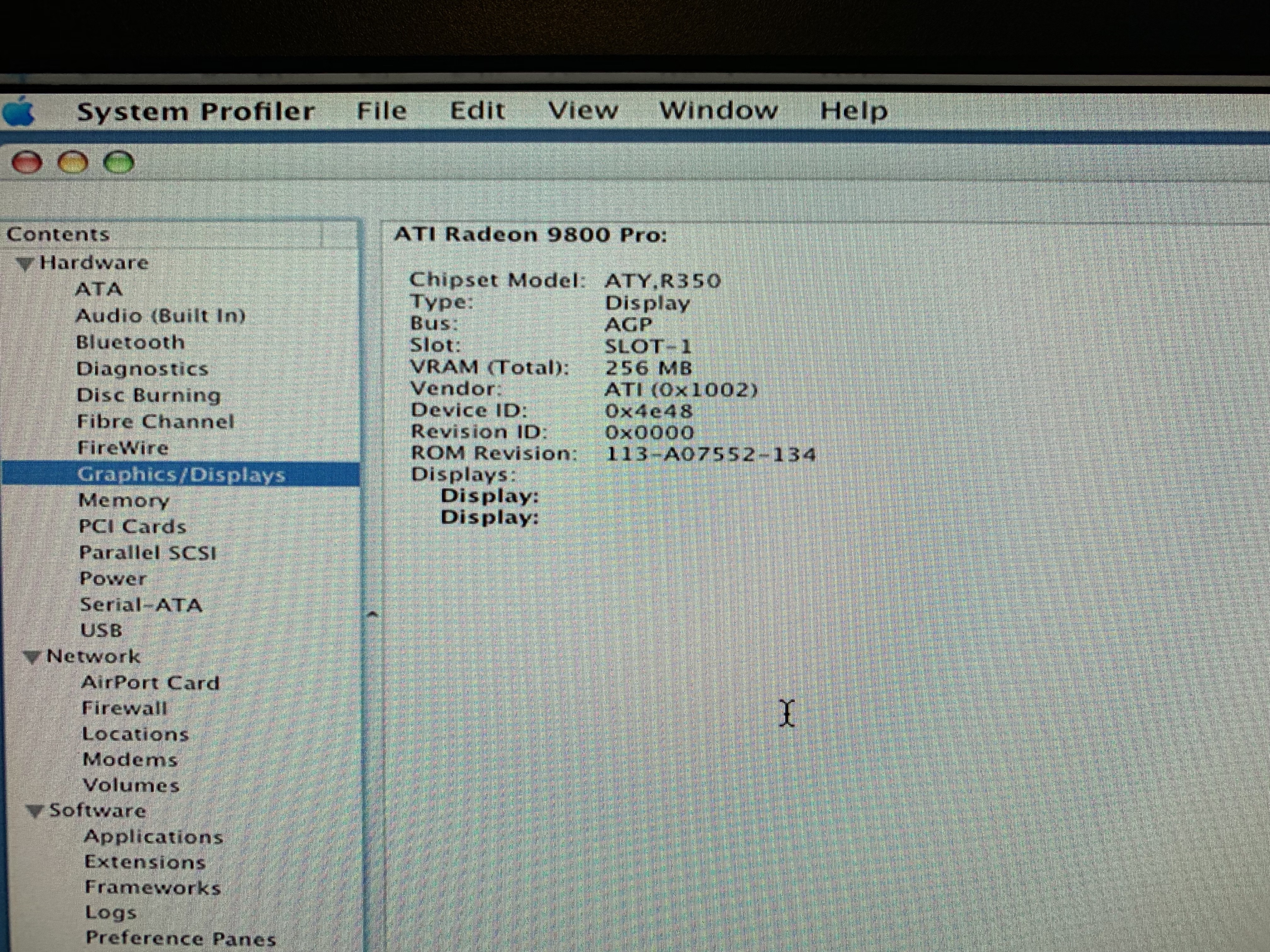The width and height of the screenshot is (1270, 952).
Task: Select USB in the Hardware list
Action: tap(102, 631)
